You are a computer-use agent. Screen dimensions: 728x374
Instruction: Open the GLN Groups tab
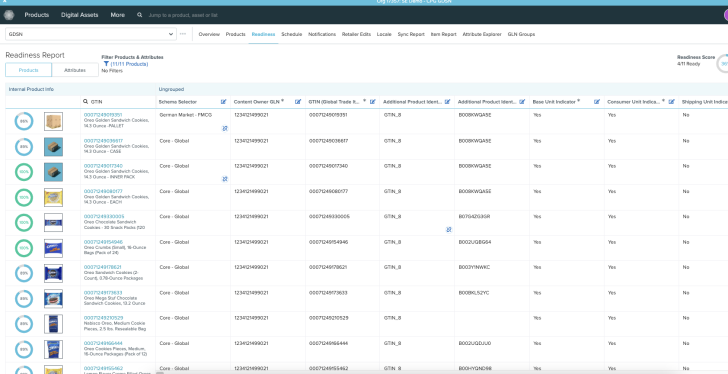point(521,34)
